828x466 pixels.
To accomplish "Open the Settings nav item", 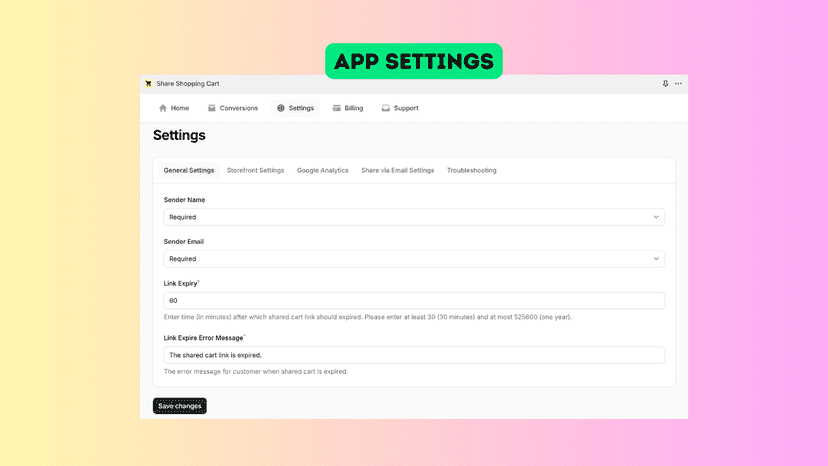I will [x=295, y=108].
